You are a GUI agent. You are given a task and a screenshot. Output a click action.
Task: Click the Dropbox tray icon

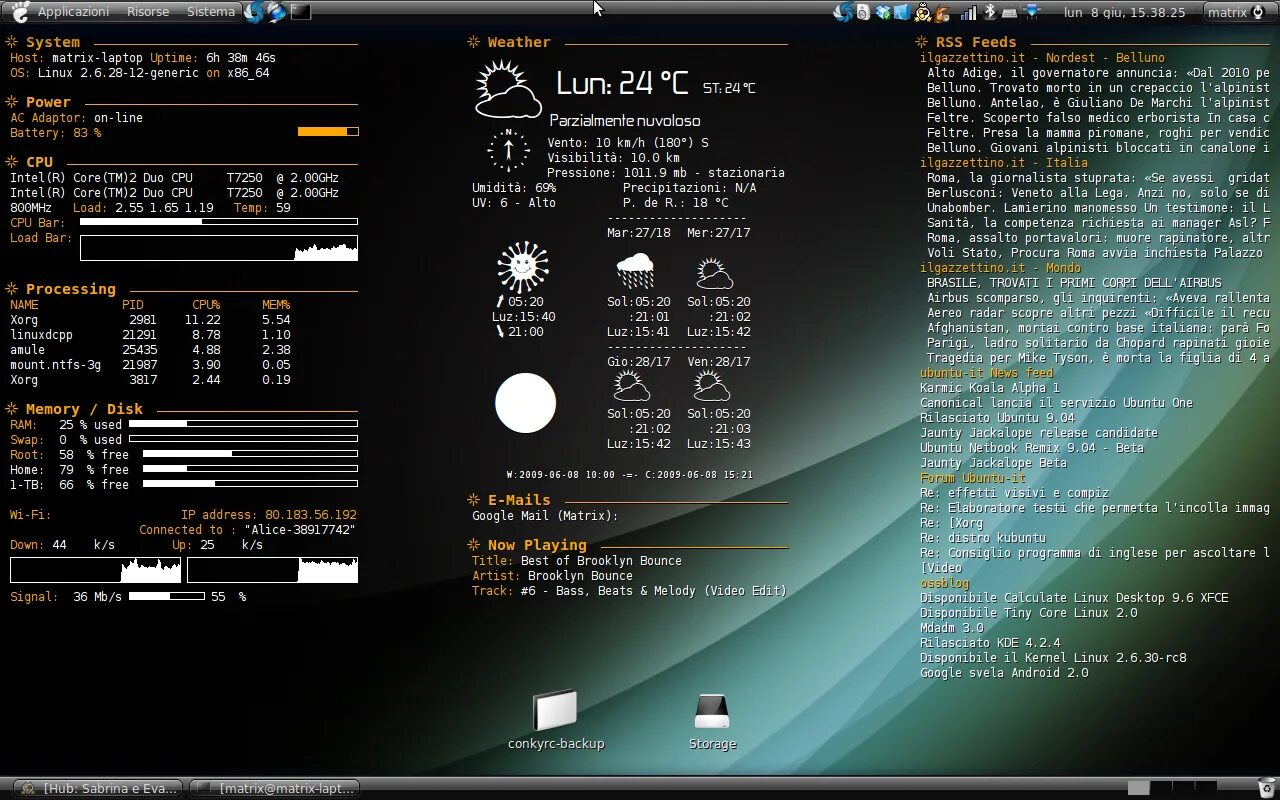point(883,12)
